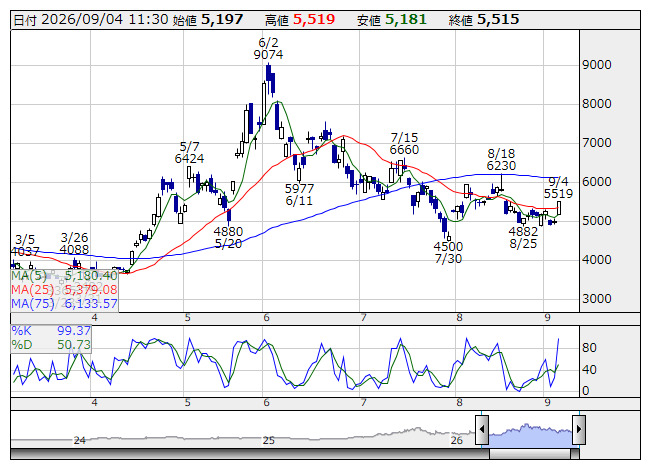Screen dimensions: 653x470
Task: Click the 5/20 4880 low label
Action: click(x=228, y=237)
